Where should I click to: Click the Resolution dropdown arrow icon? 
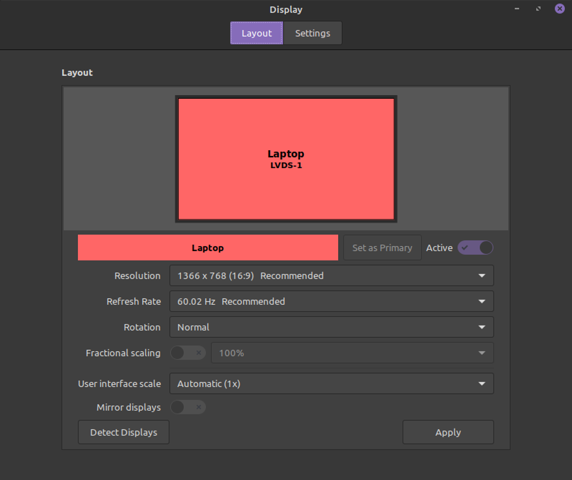(482, 276)
